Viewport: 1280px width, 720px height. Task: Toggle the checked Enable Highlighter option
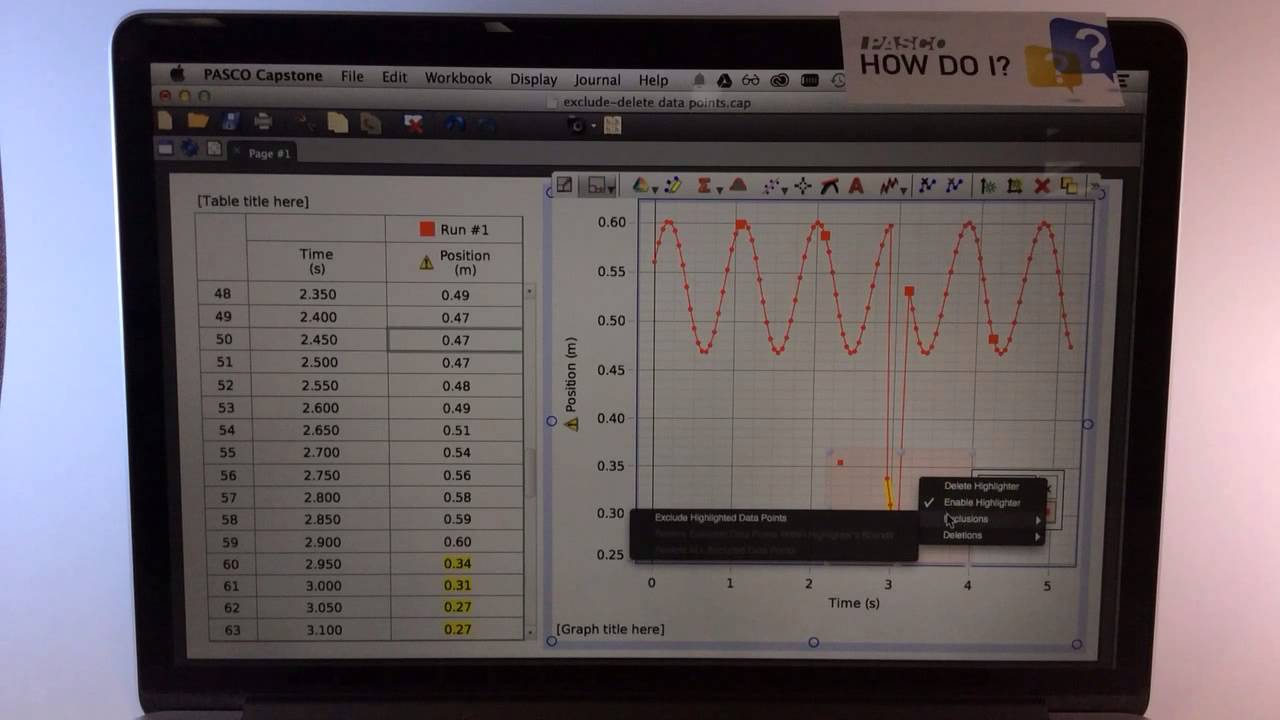(983, 502)
